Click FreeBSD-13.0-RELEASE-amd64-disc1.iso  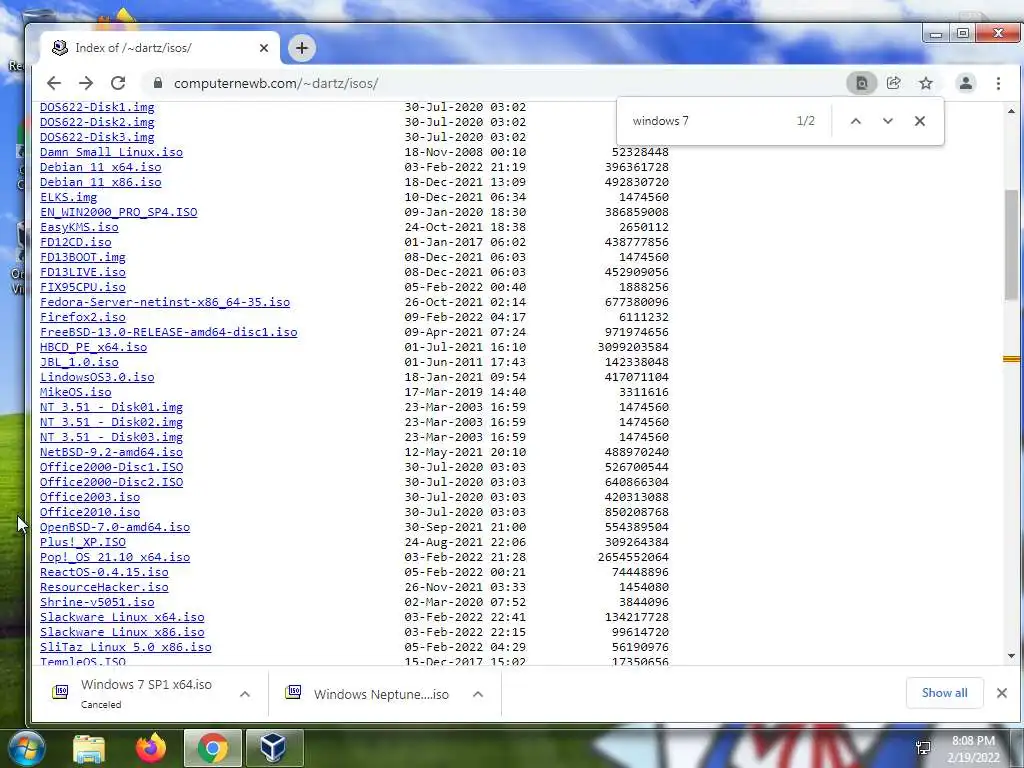point(168,332)
